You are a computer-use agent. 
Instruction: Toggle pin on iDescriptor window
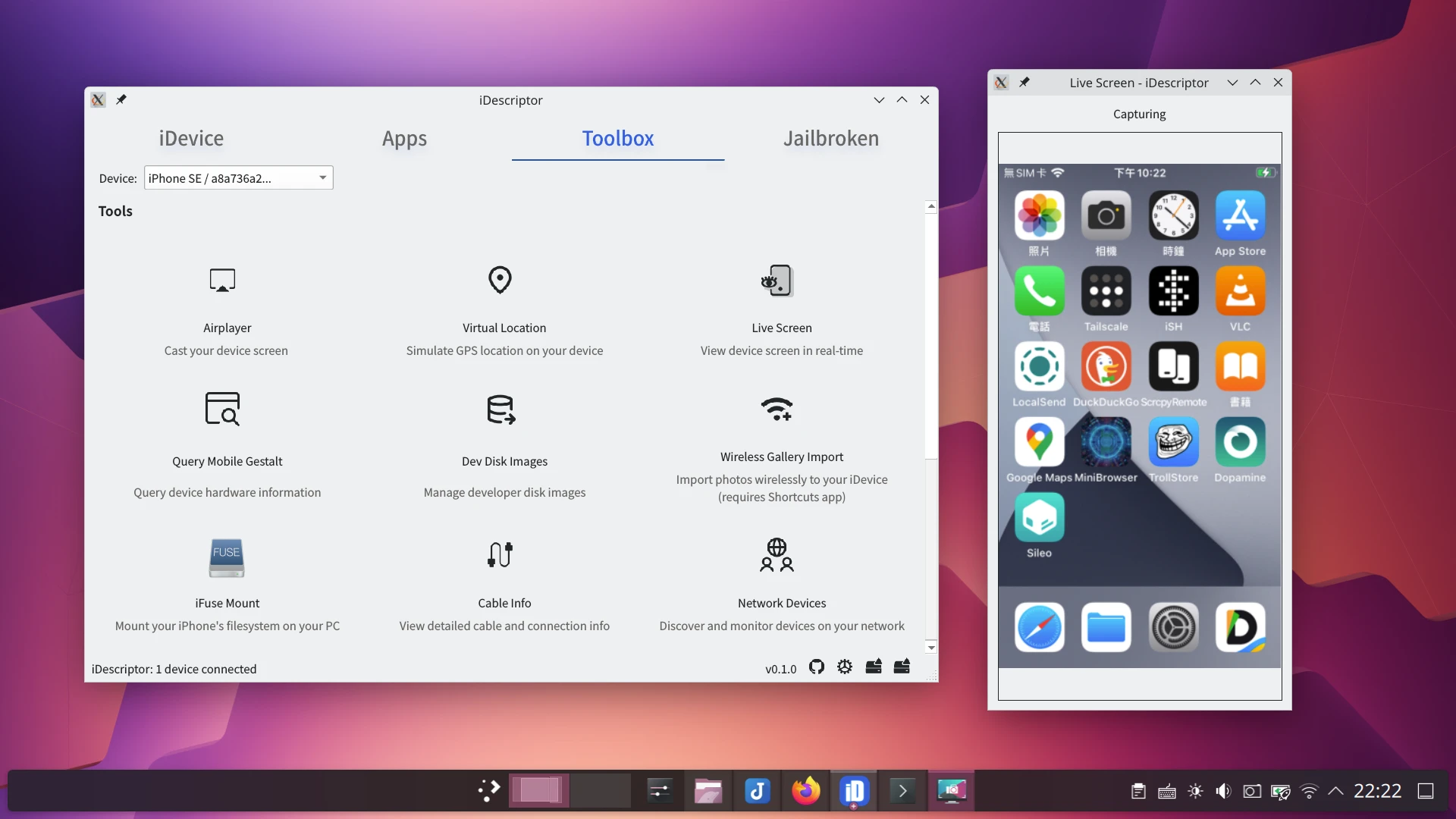point(121,99)
